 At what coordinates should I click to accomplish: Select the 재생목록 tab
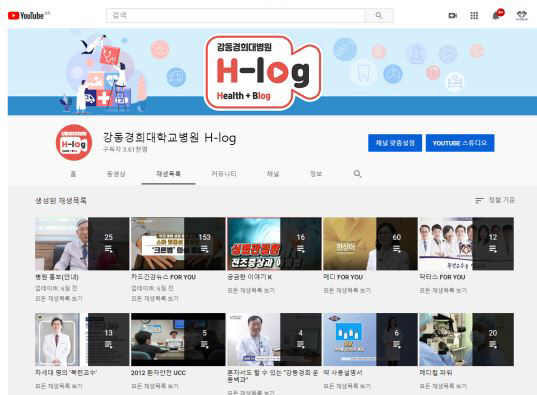pyautogui.click(x=168, y=174)
